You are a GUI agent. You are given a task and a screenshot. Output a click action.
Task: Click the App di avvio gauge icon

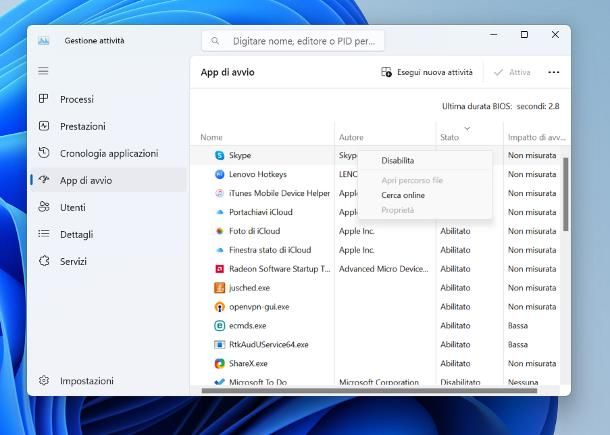click(44, 180)
